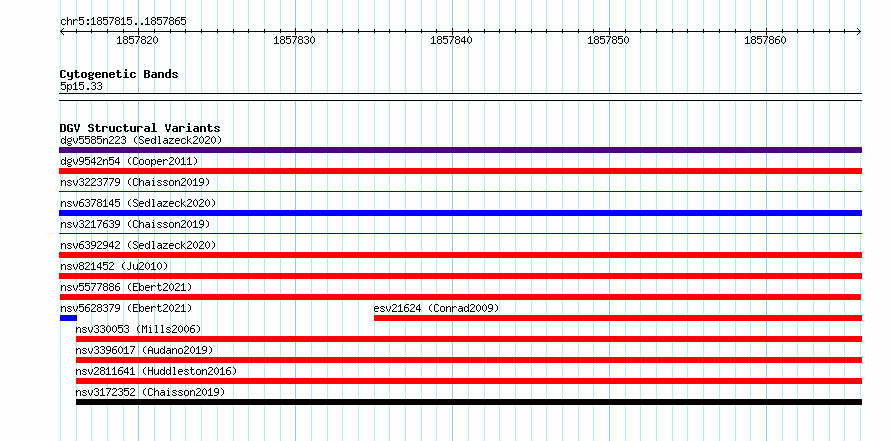
Task: Click the 5p15.33 band label
Action: tap(81, 87)
